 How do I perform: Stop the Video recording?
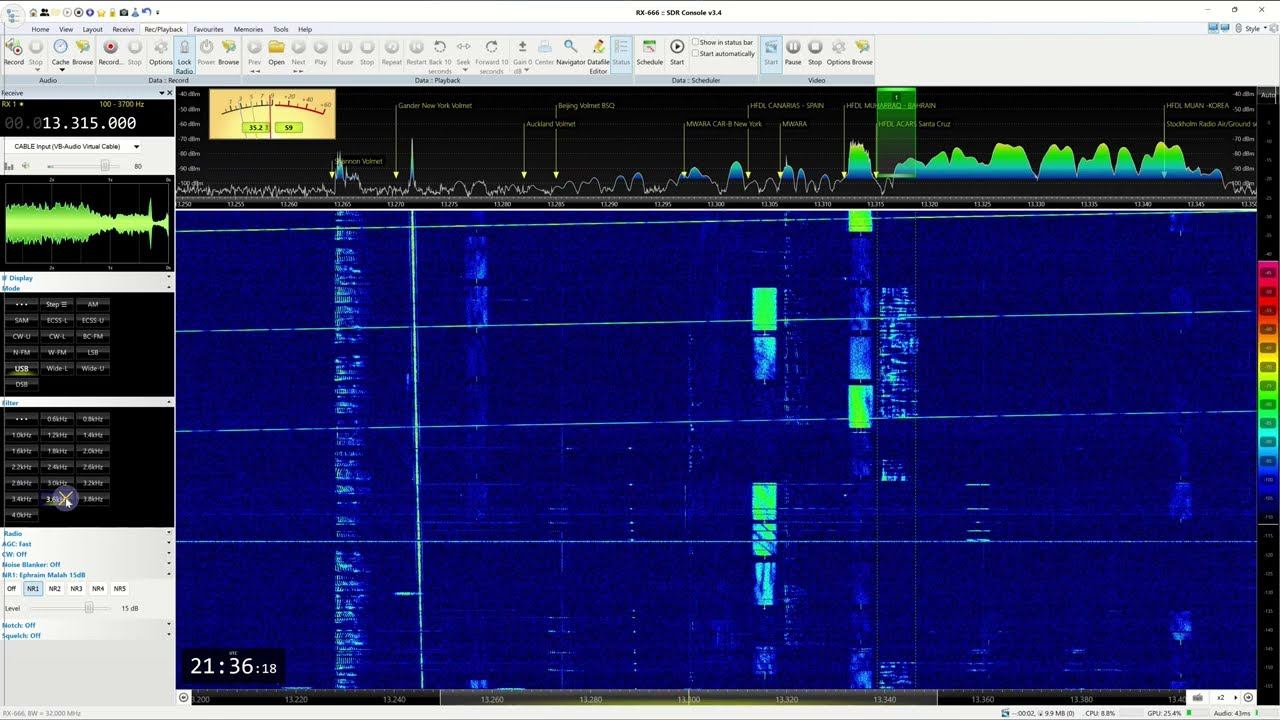(x=815, y=47)
